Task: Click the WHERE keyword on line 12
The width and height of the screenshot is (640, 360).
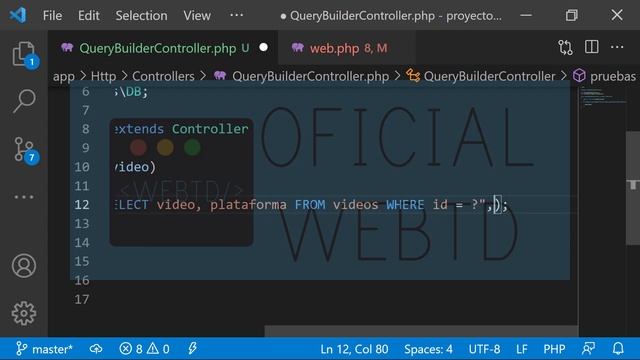Action: (x=405, y=204)
